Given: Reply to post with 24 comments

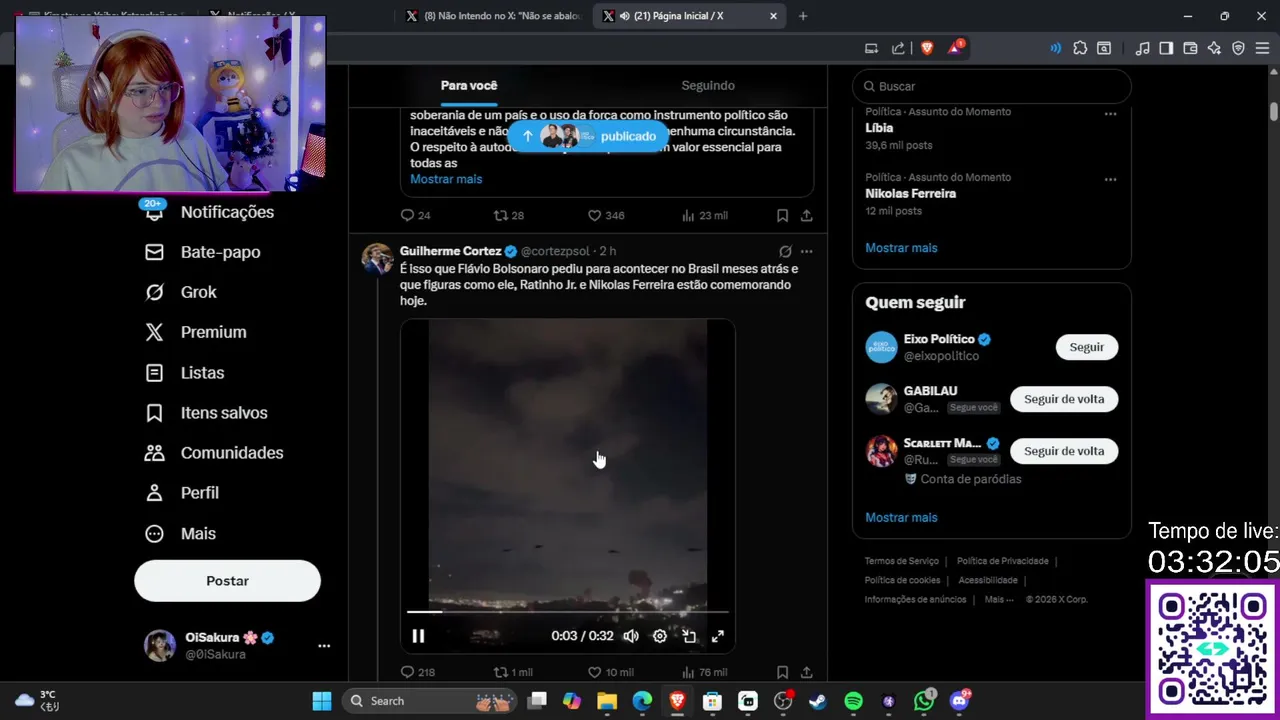Looking at the screenshot, I should coord(415,215).
